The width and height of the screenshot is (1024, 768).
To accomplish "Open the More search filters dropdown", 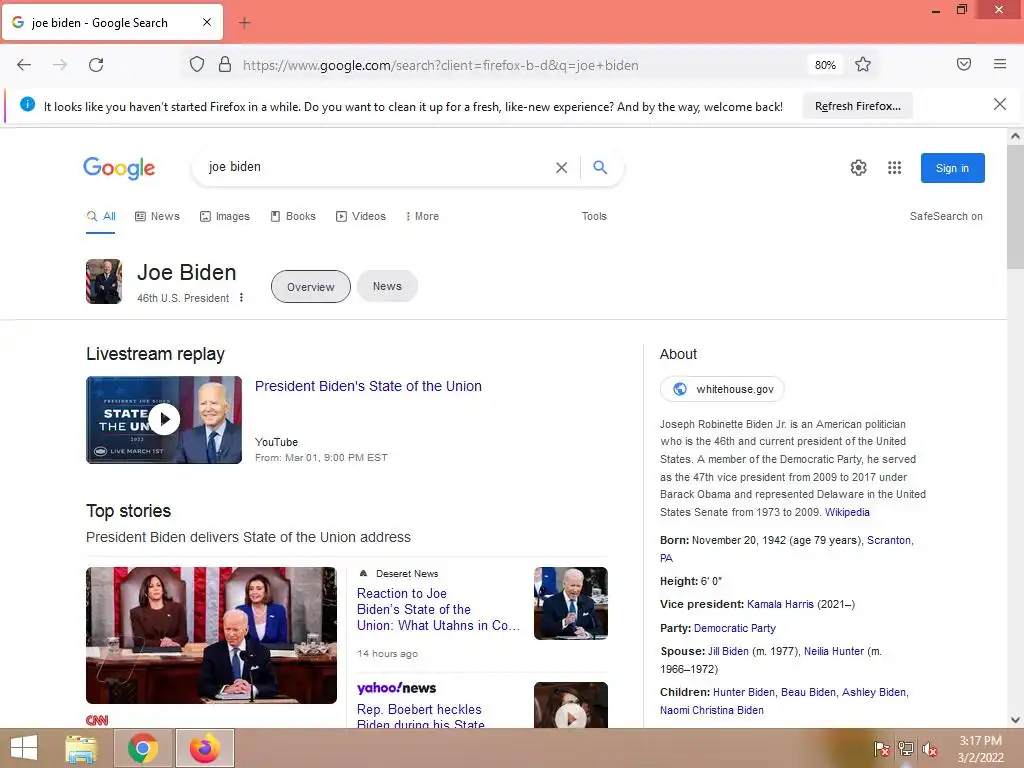I will tap(422, 216).
